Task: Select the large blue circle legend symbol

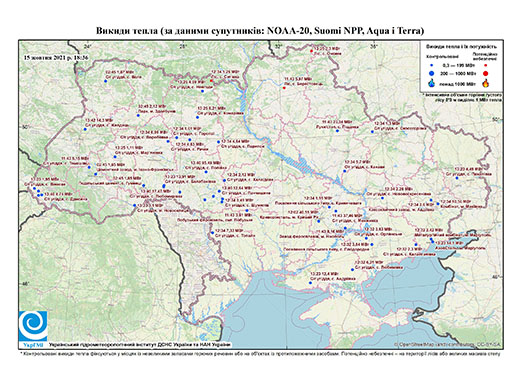Action: [432, 73]
